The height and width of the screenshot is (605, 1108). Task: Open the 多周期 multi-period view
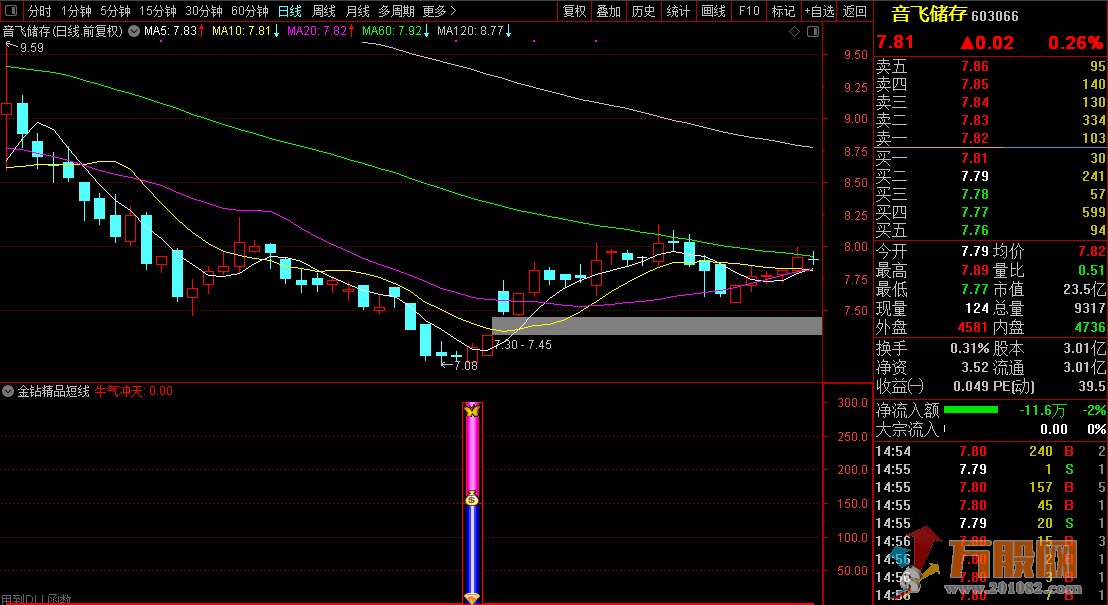pos(396,11)
